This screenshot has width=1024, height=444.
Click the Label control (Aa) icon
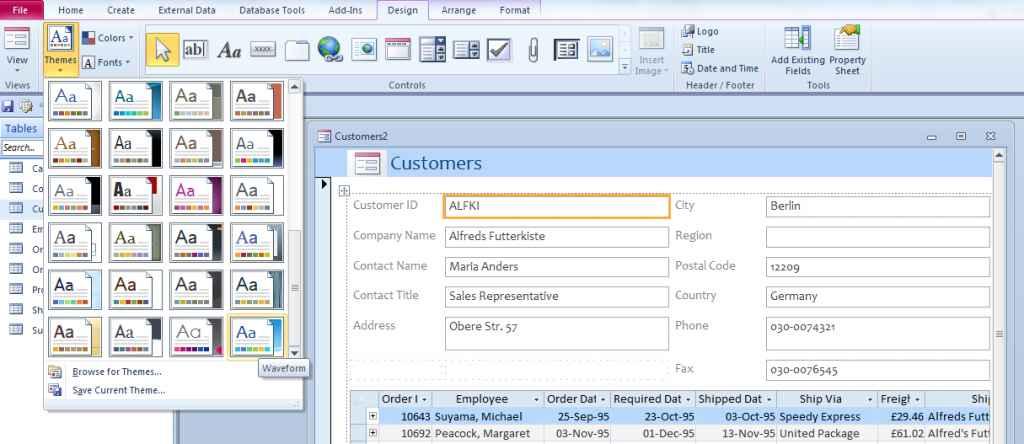[x=229, y=49]
